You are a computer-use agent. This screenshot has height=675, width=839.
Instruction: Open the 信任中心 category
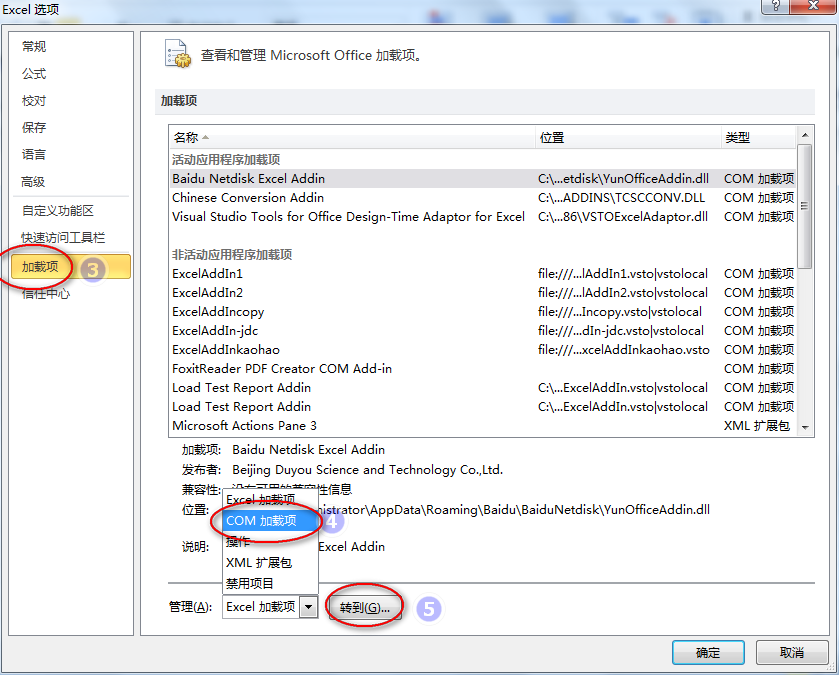tap(46, 293)
